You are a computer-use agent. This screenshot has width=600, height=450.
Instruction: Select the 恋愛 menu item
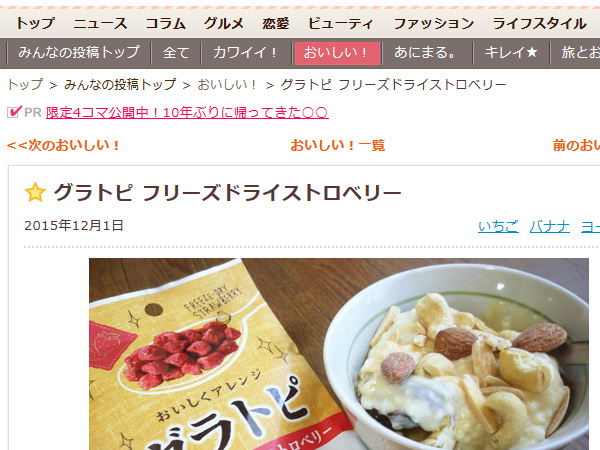[x=276, y=24]
